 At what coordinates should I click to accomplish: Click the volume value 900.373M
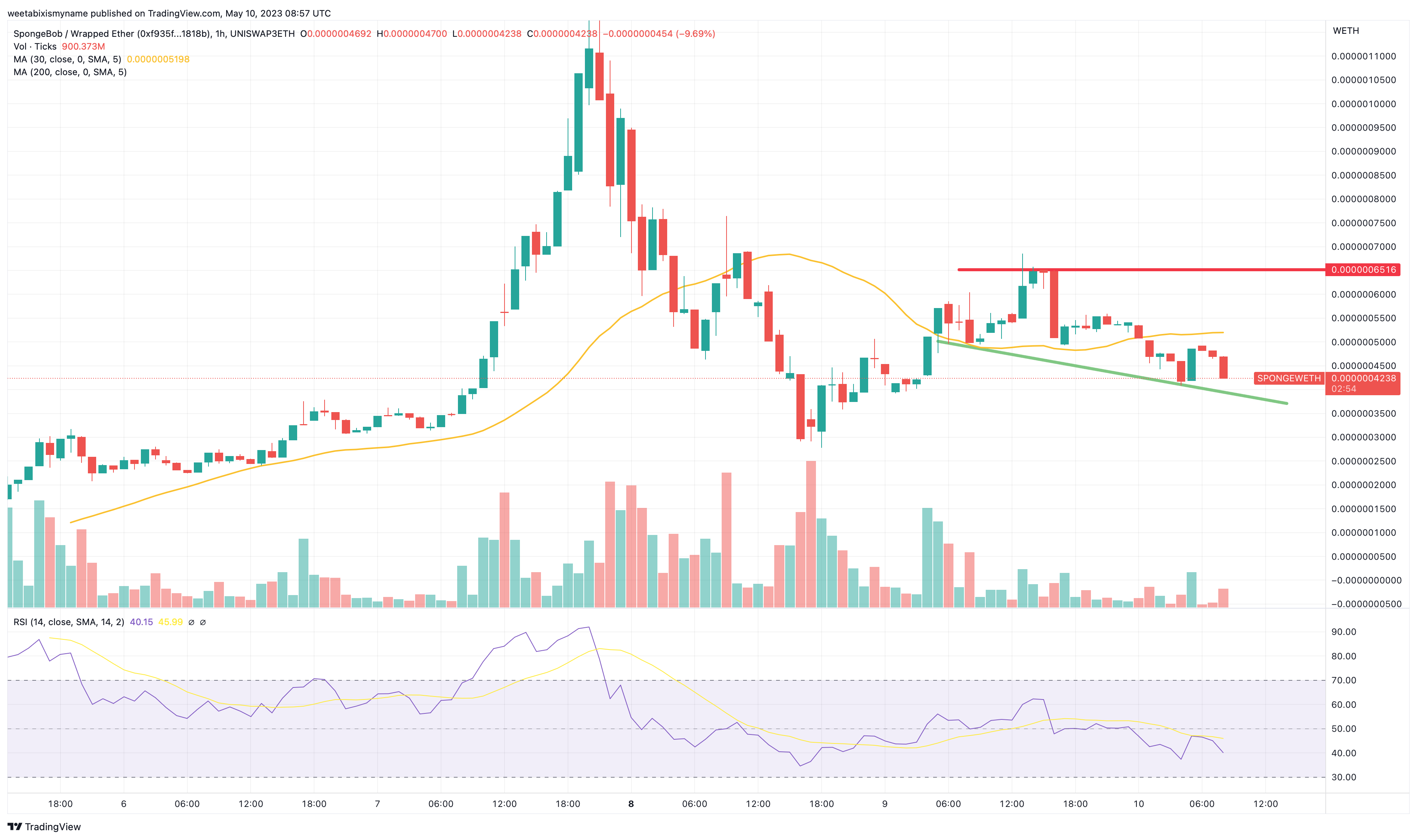[x=83, y=47]
